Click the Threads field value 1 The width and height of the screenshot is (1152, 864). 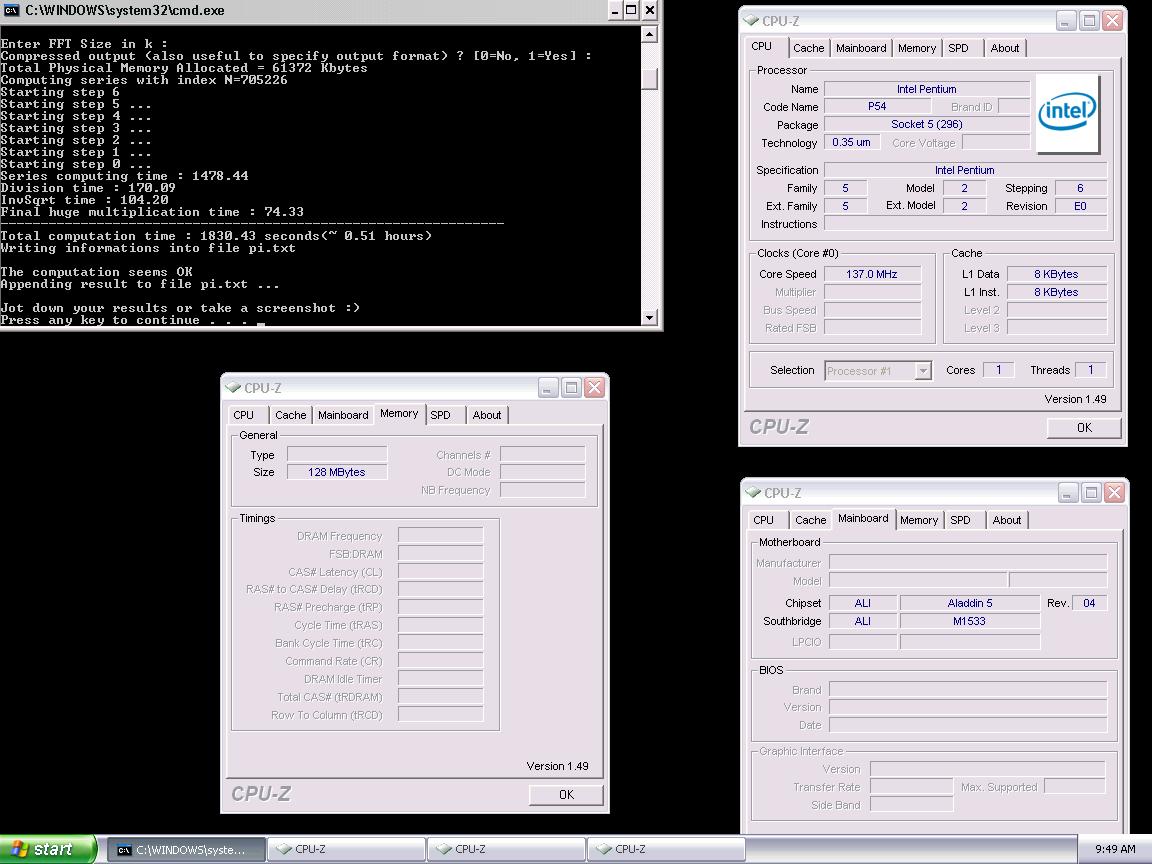1090,370
